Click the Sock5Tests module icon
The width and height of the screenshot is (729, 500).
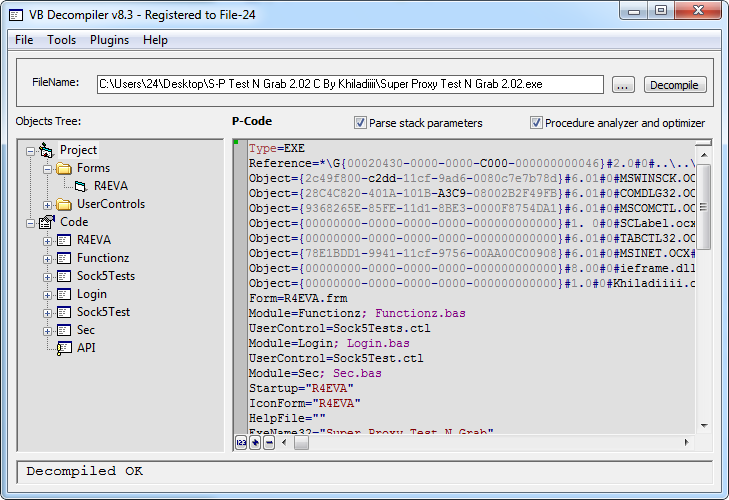click(64, 276)
